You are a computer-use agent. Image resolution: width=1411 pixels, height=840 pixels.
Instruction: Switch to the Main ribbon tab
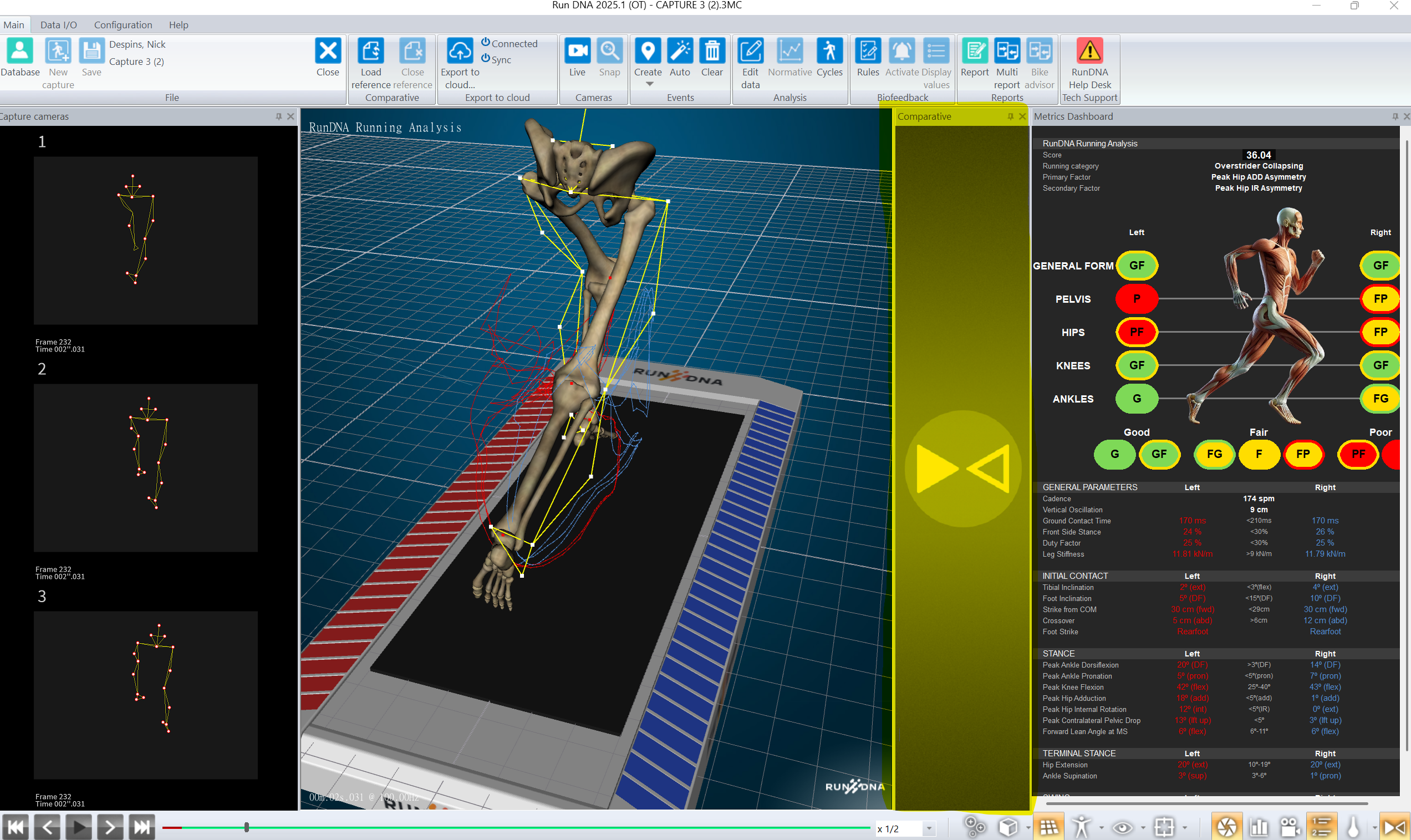[x=14, y=25]
